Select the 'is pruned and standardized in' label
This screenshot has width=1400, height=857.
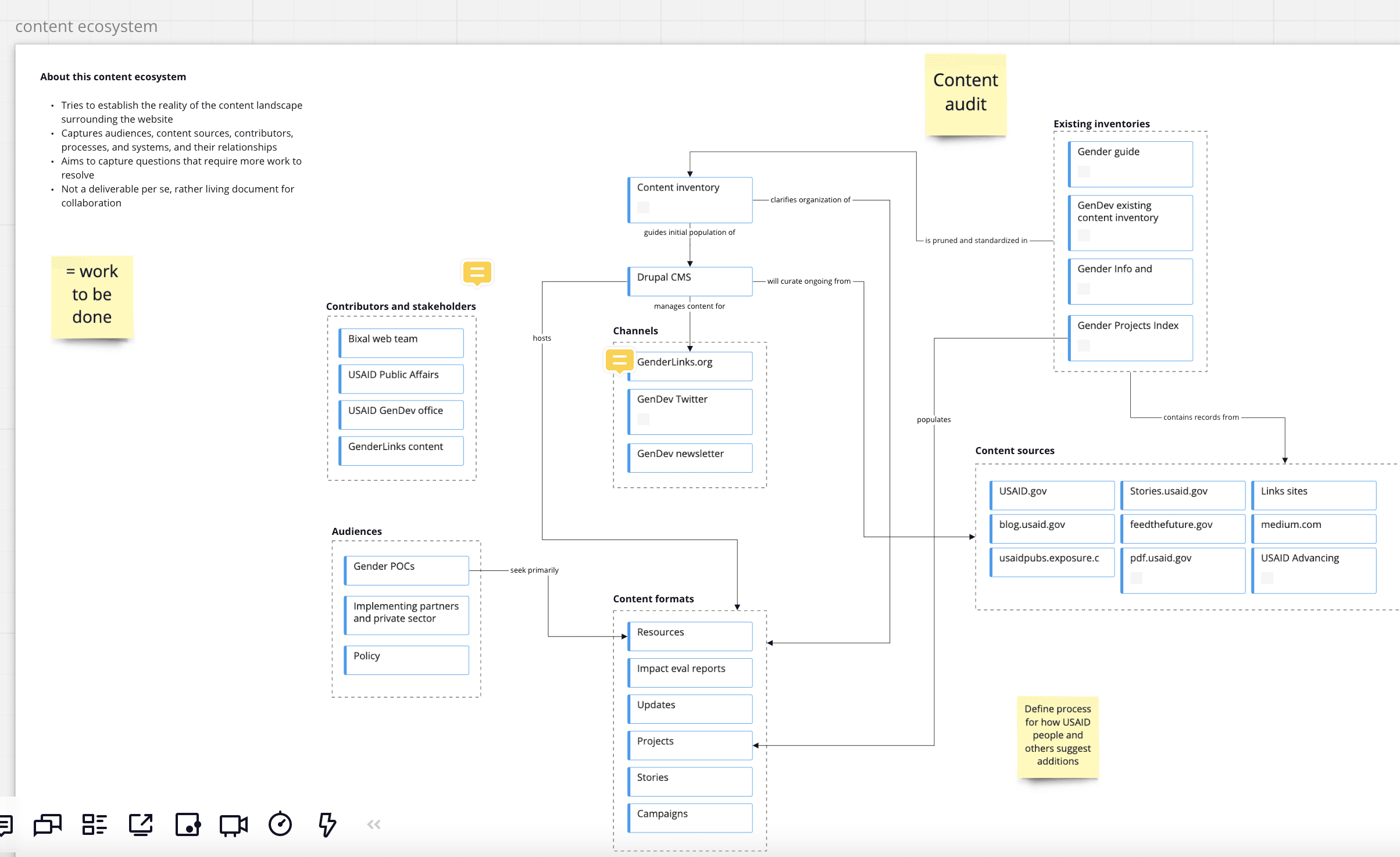[x=976, y=241]
